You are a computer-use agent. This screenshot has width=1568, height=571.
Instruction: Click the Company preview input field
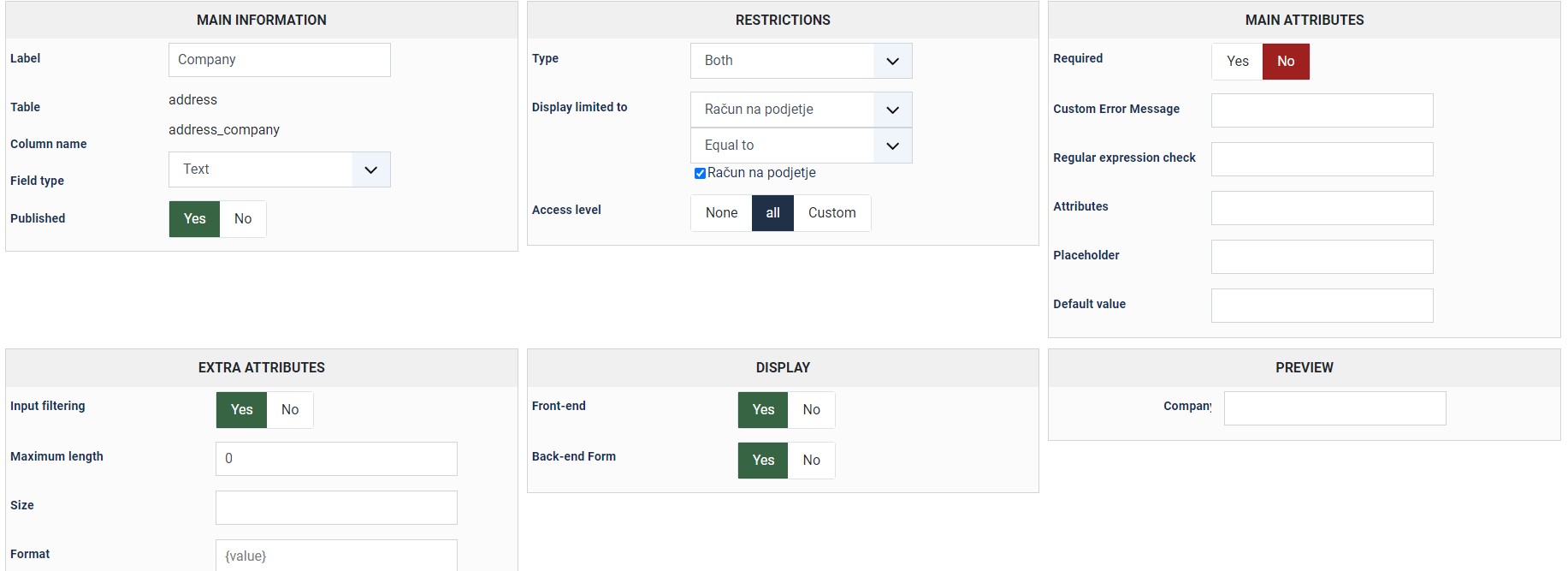tap(1334, 408)
